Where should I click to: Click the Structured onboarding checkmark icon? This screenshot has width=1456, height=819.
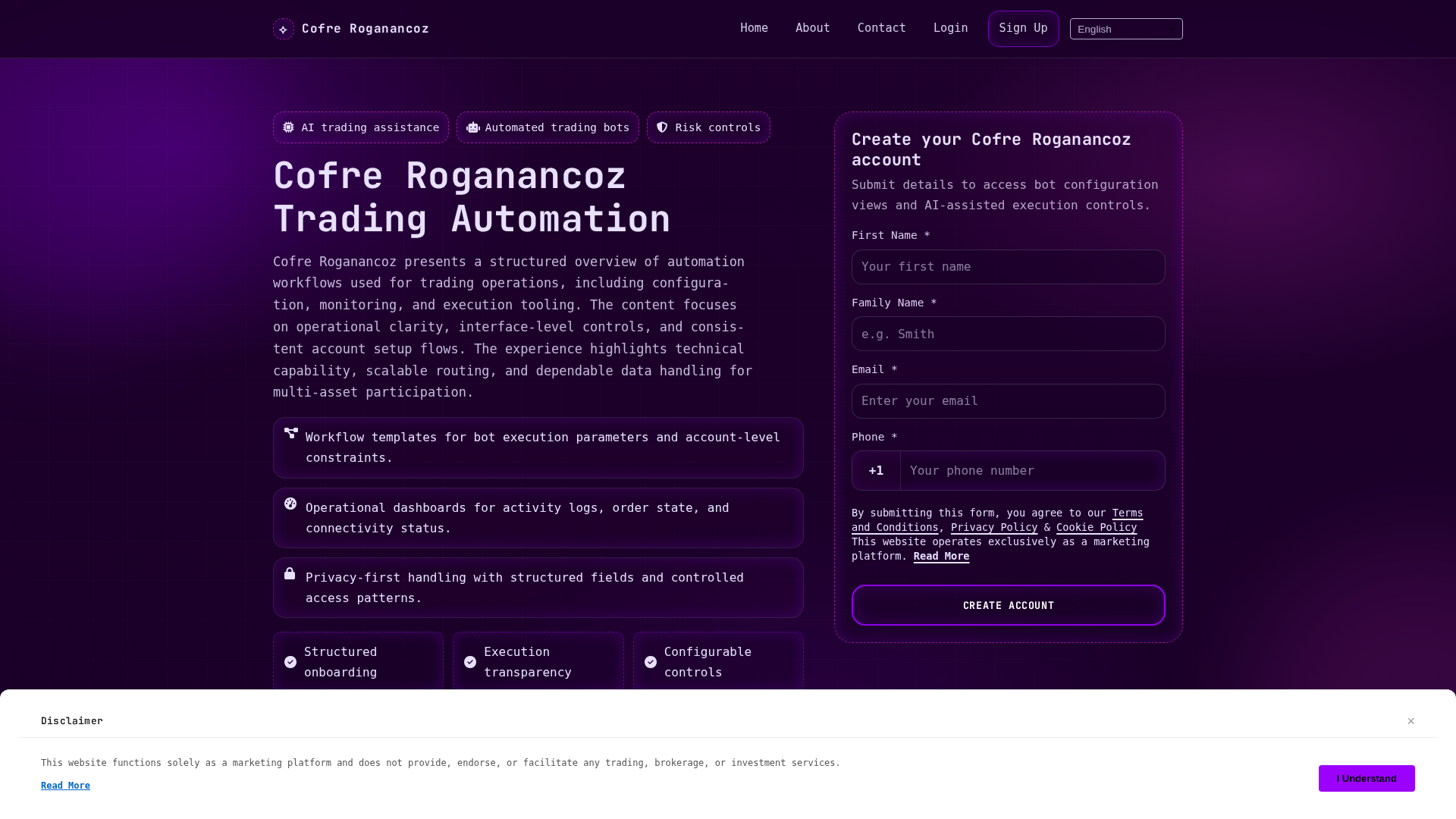(x=290, y=662)
